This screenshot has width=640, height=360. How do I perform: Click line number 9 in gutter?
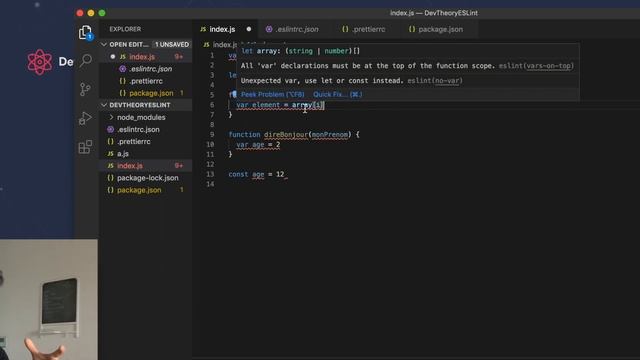coord(212,135)
